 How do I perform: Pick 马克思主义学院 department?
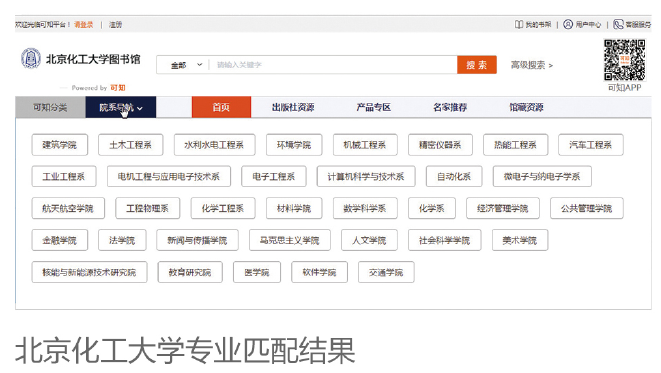tap(290, 240)
